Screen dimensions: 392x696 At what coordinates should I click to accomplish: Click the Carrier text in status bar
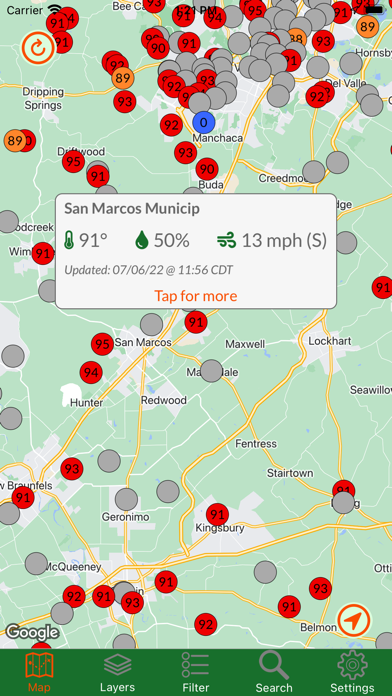pos(25,10)
